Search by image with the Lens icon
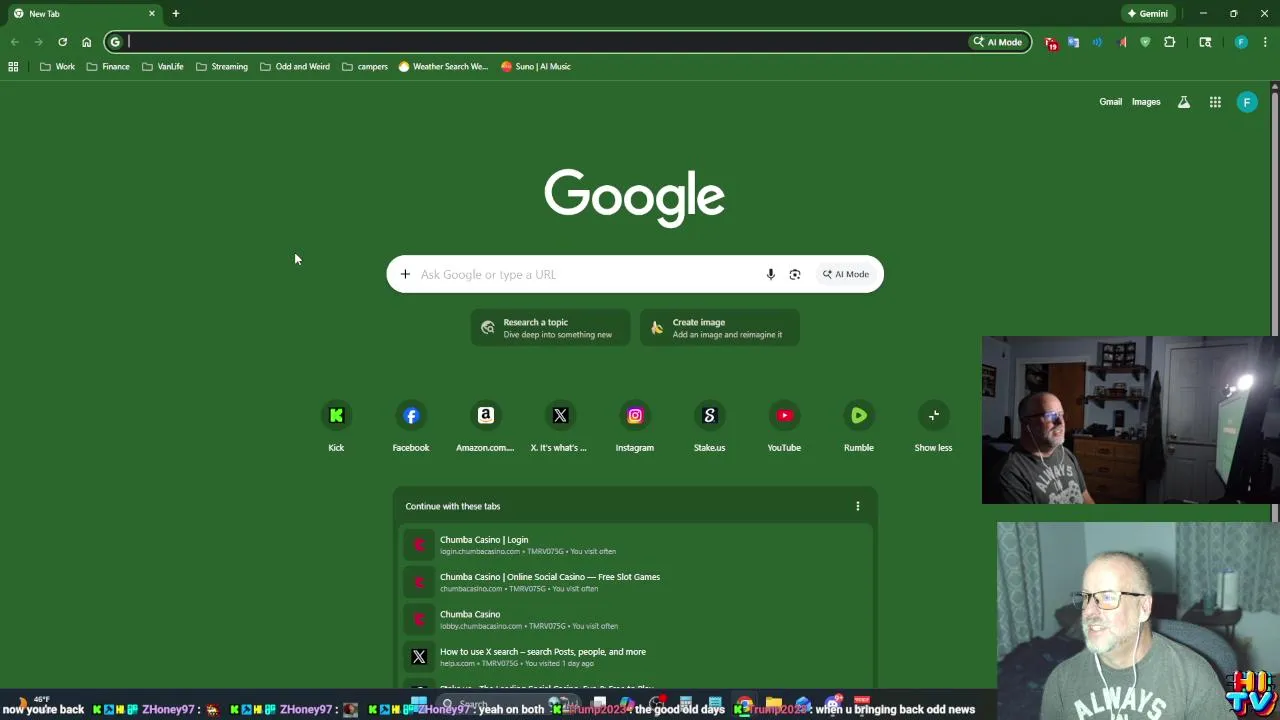Viewport: 1280px width, 720px height. [795, 274]
